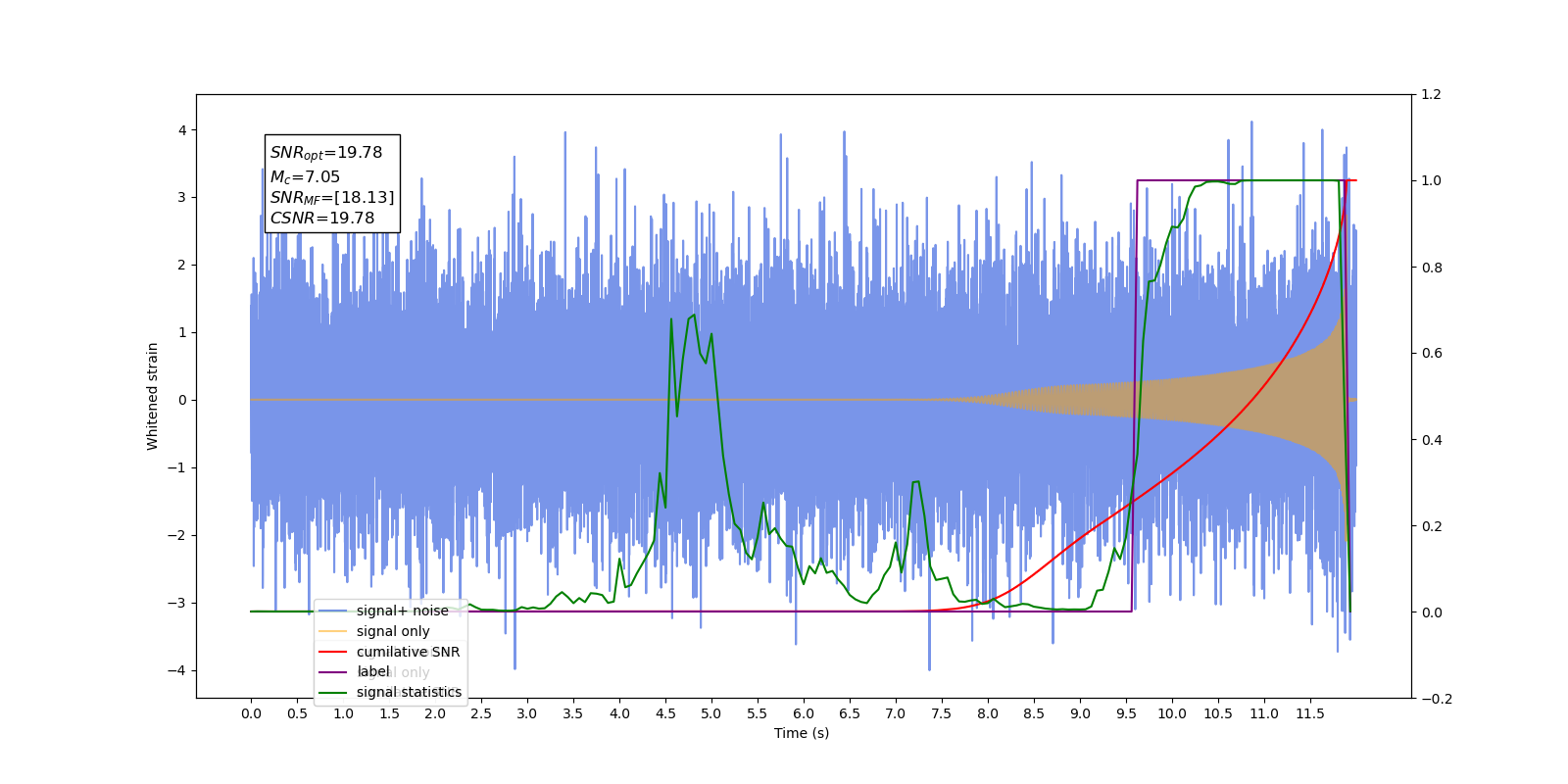Click the Mc=7.05 annotation line
This screenshot has height=784, width=1568.
pyautogui.click(x=305, y=177)
